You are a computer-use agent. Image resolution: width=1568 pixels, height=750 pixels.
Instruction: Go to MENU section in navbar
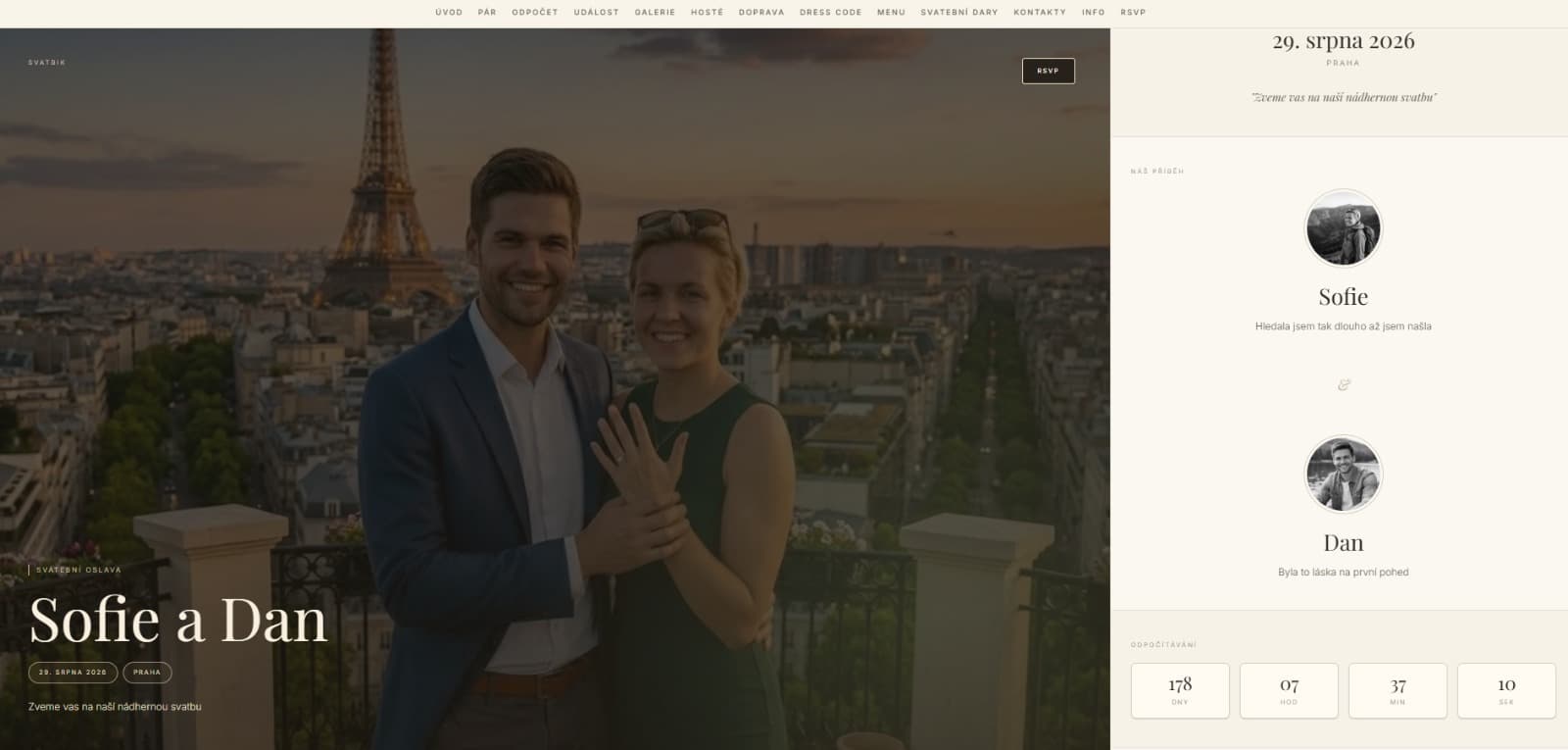click(x=891, y=12)
